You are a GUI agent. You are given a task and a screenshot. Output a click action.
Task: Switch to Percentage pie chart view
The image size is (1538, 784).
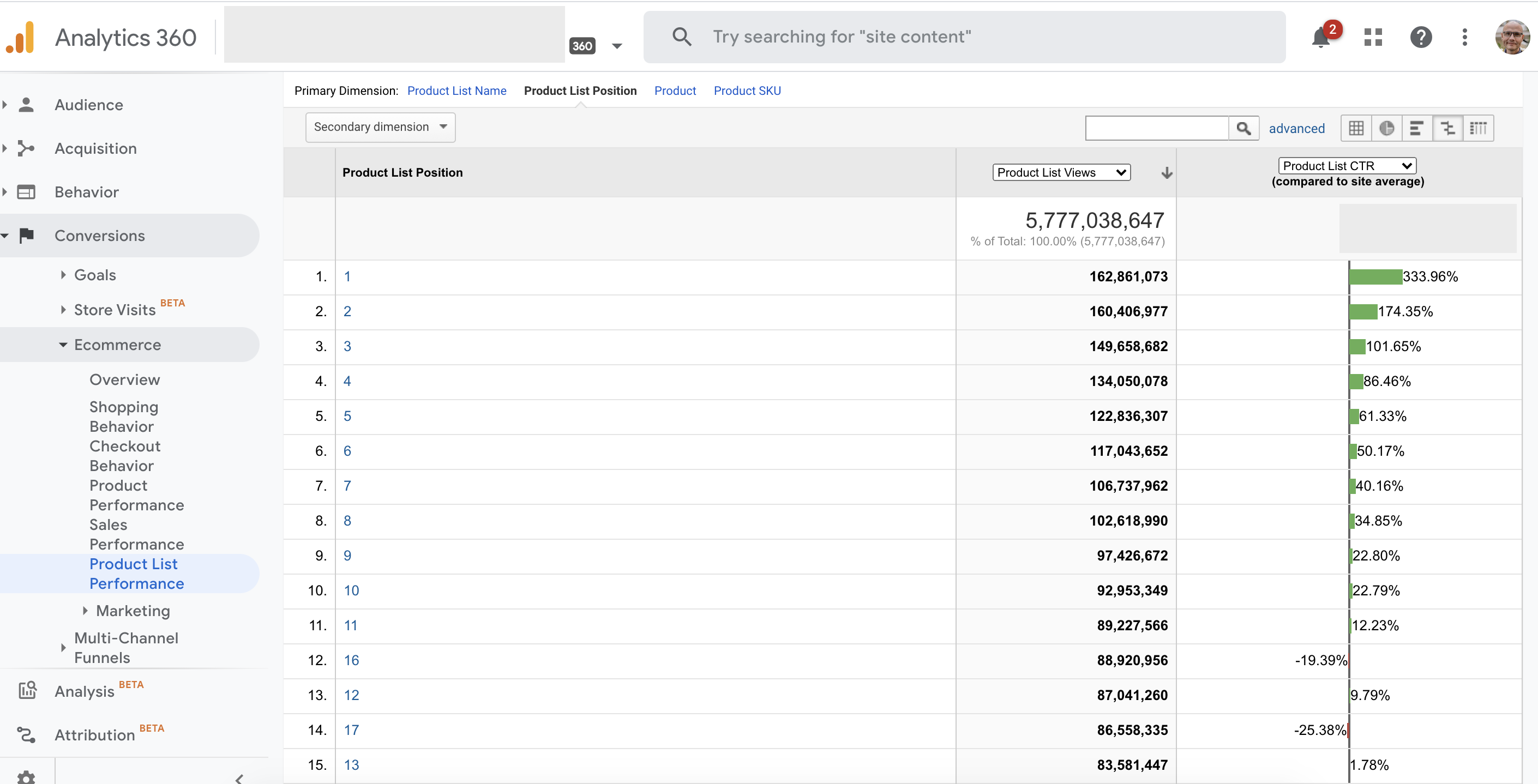tap(1386, 128)
